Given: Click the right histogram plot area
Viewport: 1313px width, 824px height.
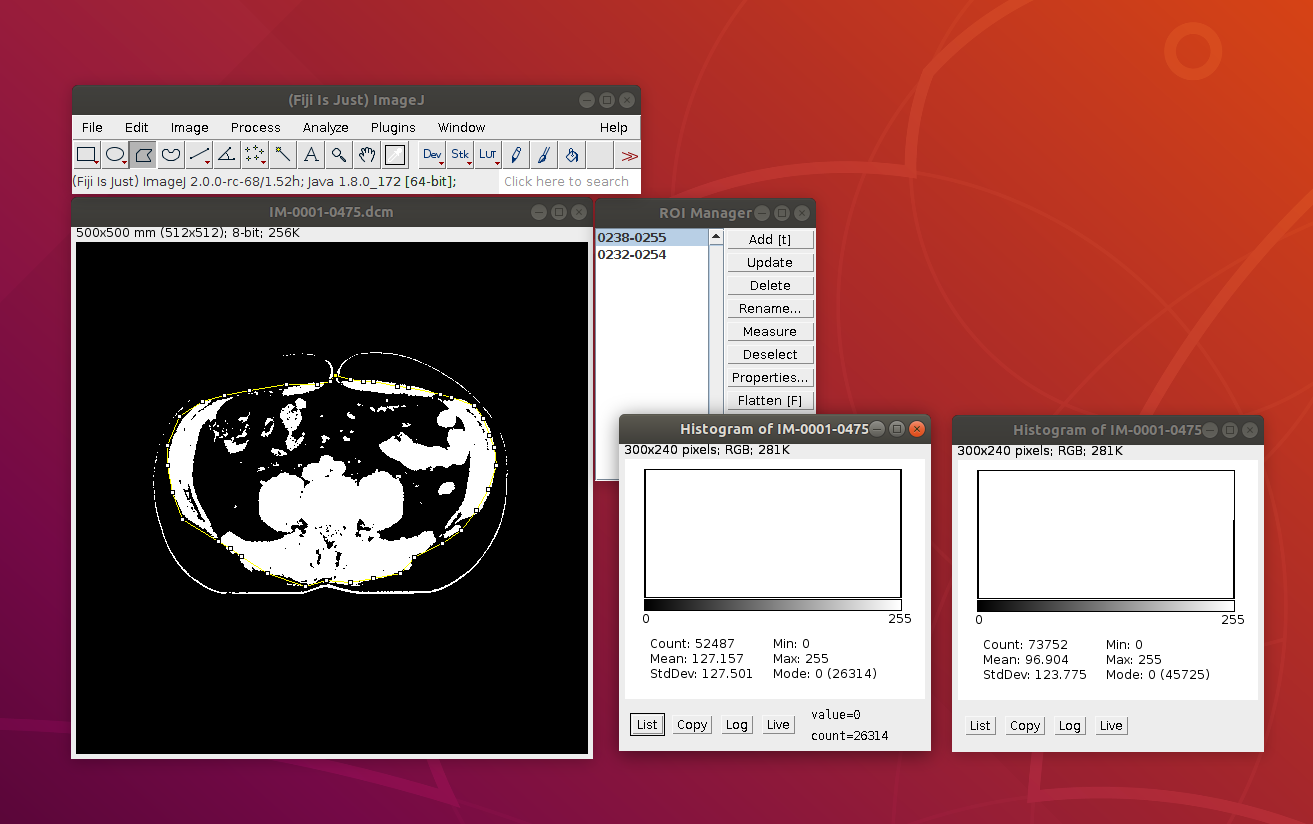Looking at the screenshot, I should pyautogui.click(x=1106, y=534).
